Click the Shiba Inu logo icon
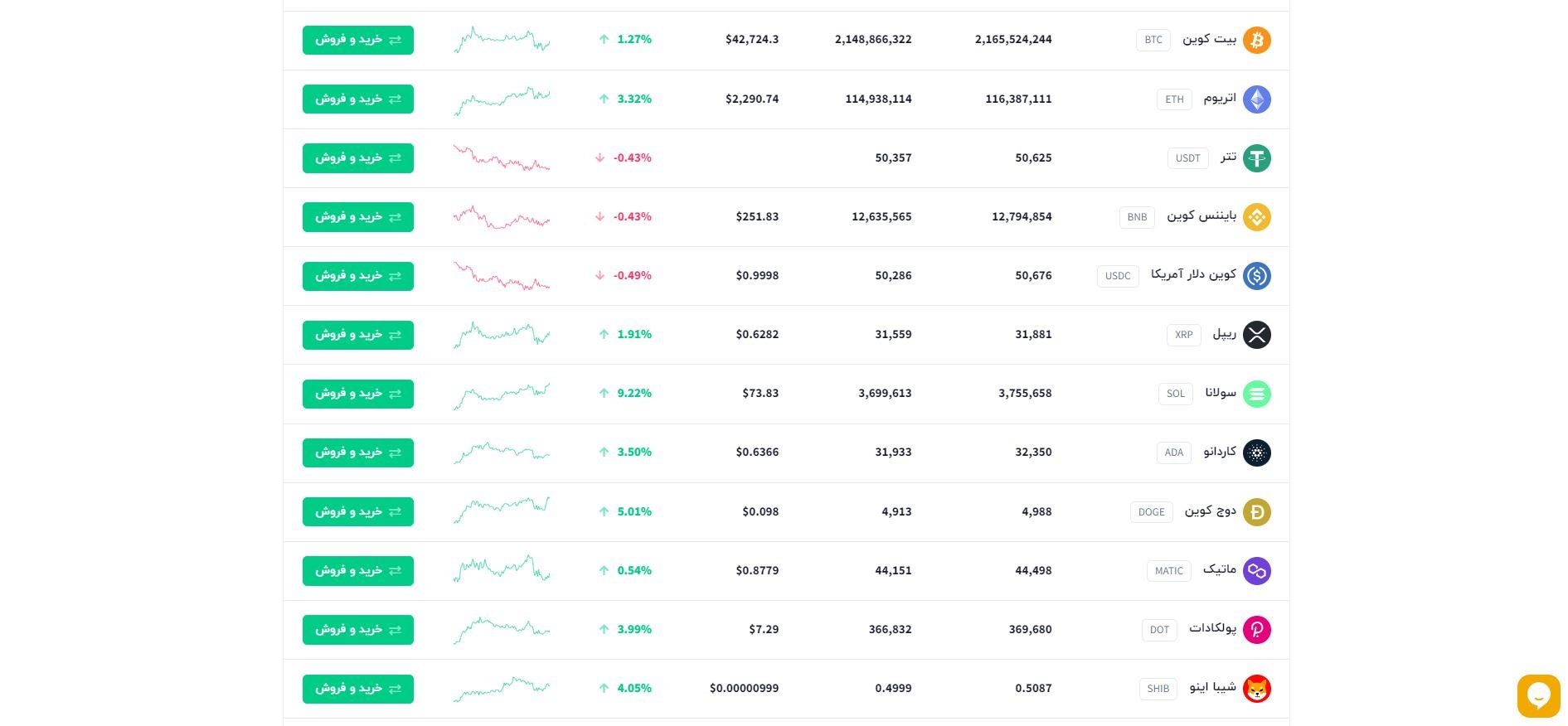Screen dimensions: 1568x726 (x=1256, y=689)
